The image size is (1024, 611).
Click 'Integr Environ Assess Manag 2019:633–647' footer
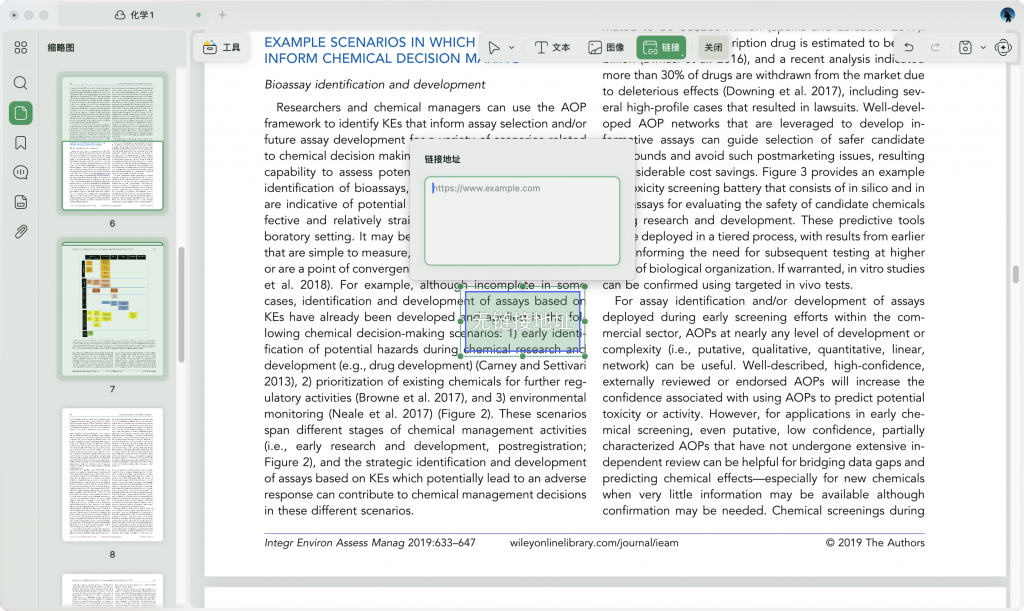(x=370, y=542)
